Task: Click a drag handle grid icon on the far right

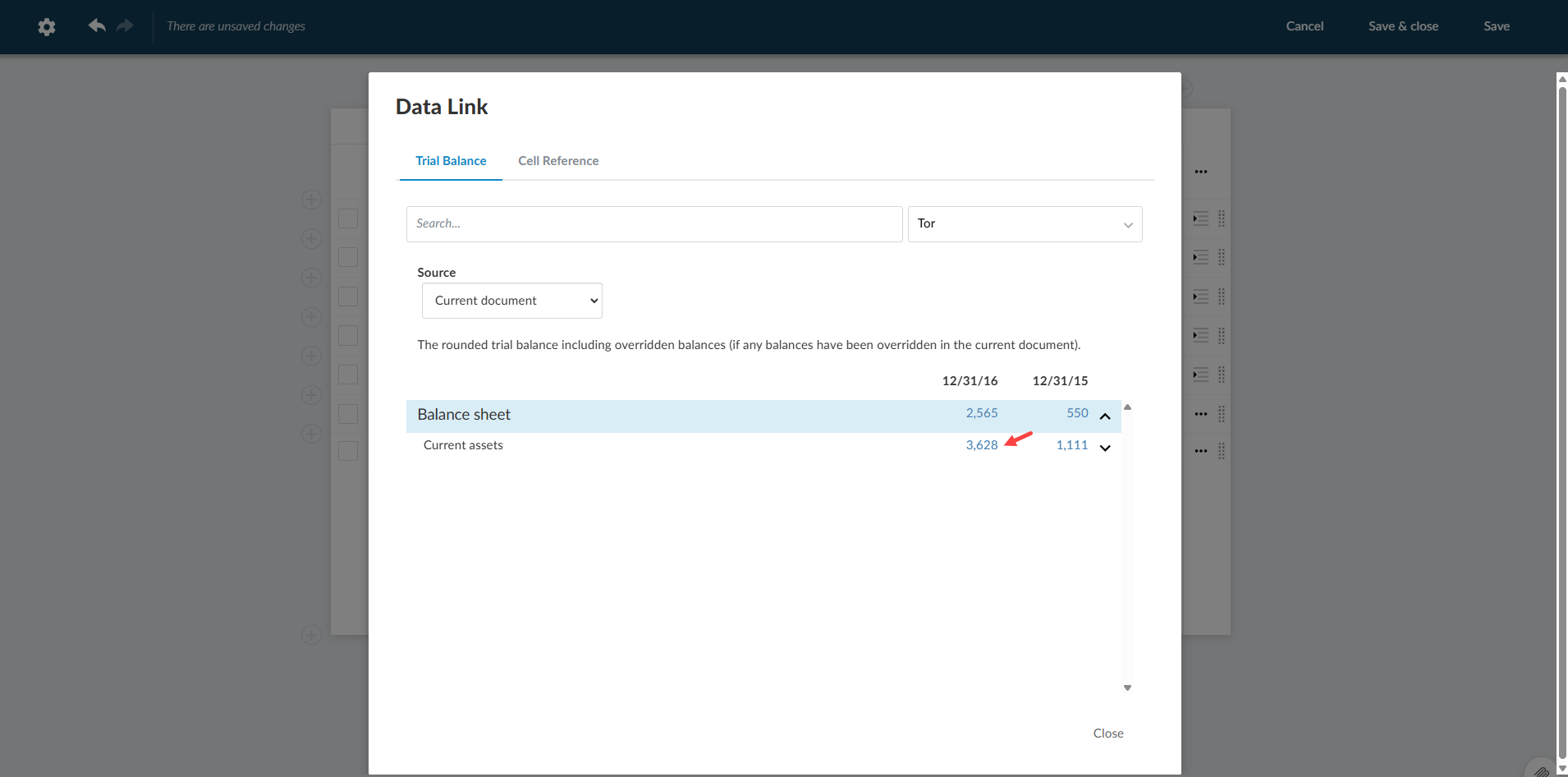Action: tap(1221, 218)
